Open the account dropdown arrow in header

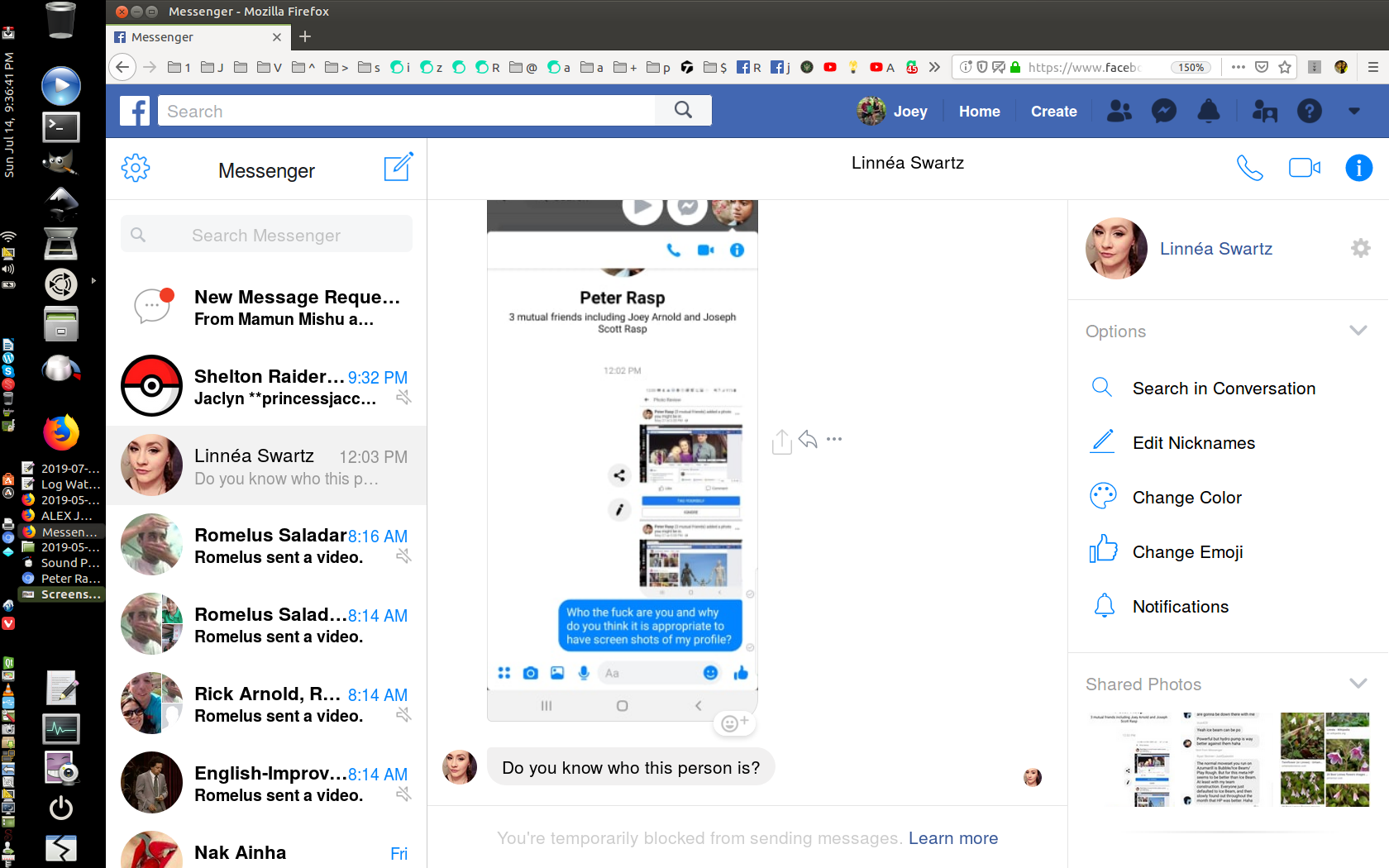(1354, 111)
